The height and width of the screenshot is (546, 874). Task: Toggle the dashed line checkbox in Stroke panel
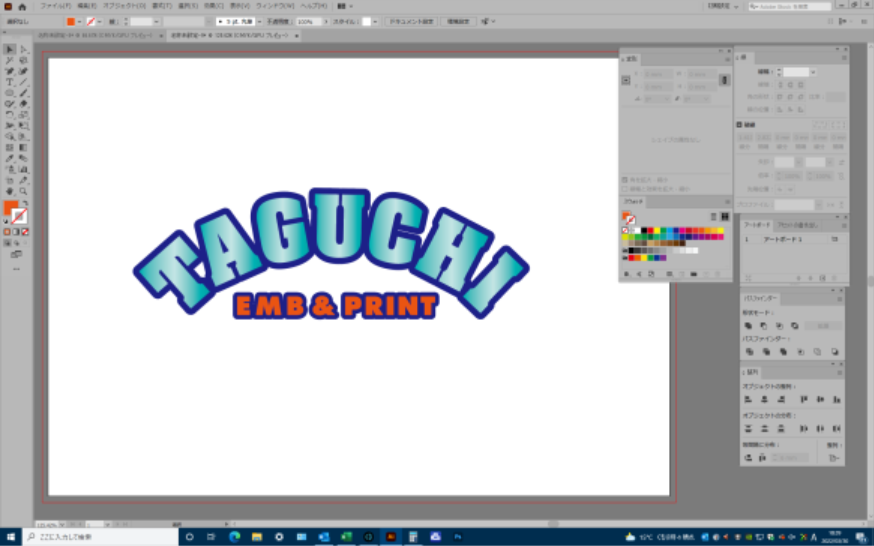pyautogui.click(x=739, y=125)
